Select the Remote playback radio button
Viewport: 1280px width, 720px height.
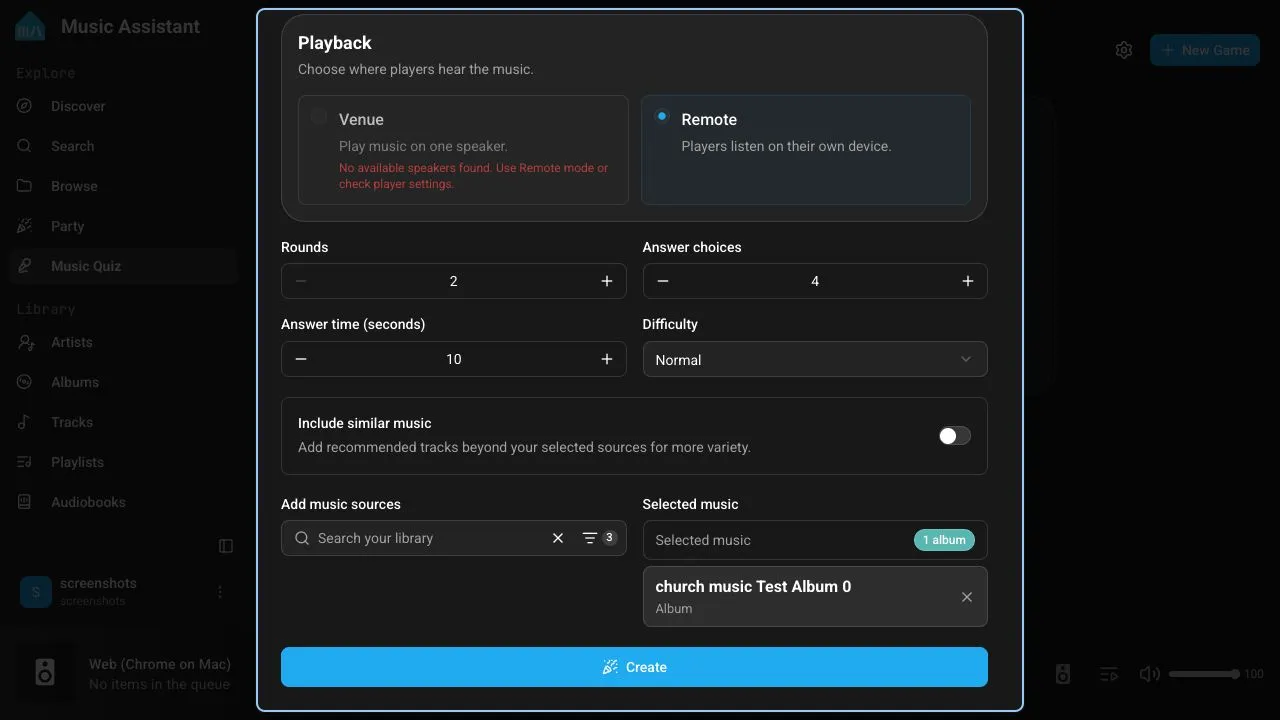(662, 117)
